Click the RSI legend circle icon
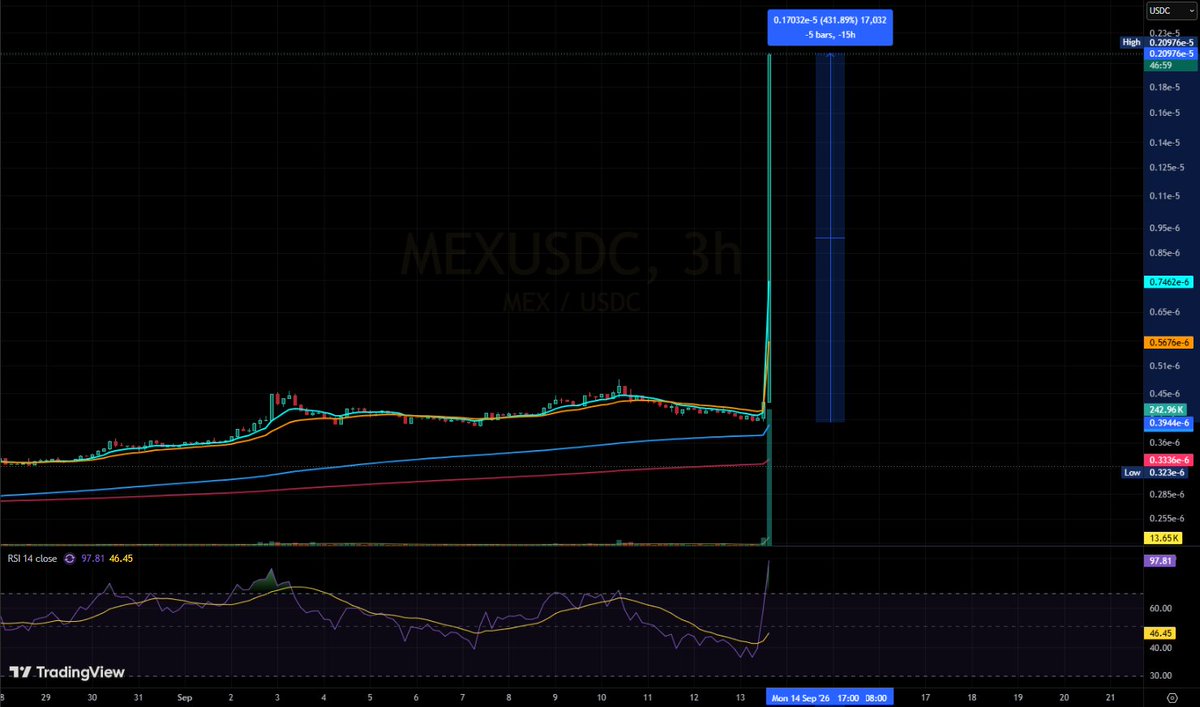Screen dimensions: 1200x707 71,558
